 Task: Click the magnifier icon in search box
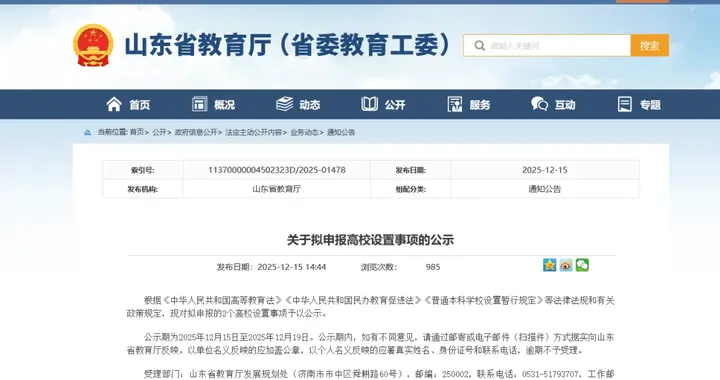click(479, 45)
